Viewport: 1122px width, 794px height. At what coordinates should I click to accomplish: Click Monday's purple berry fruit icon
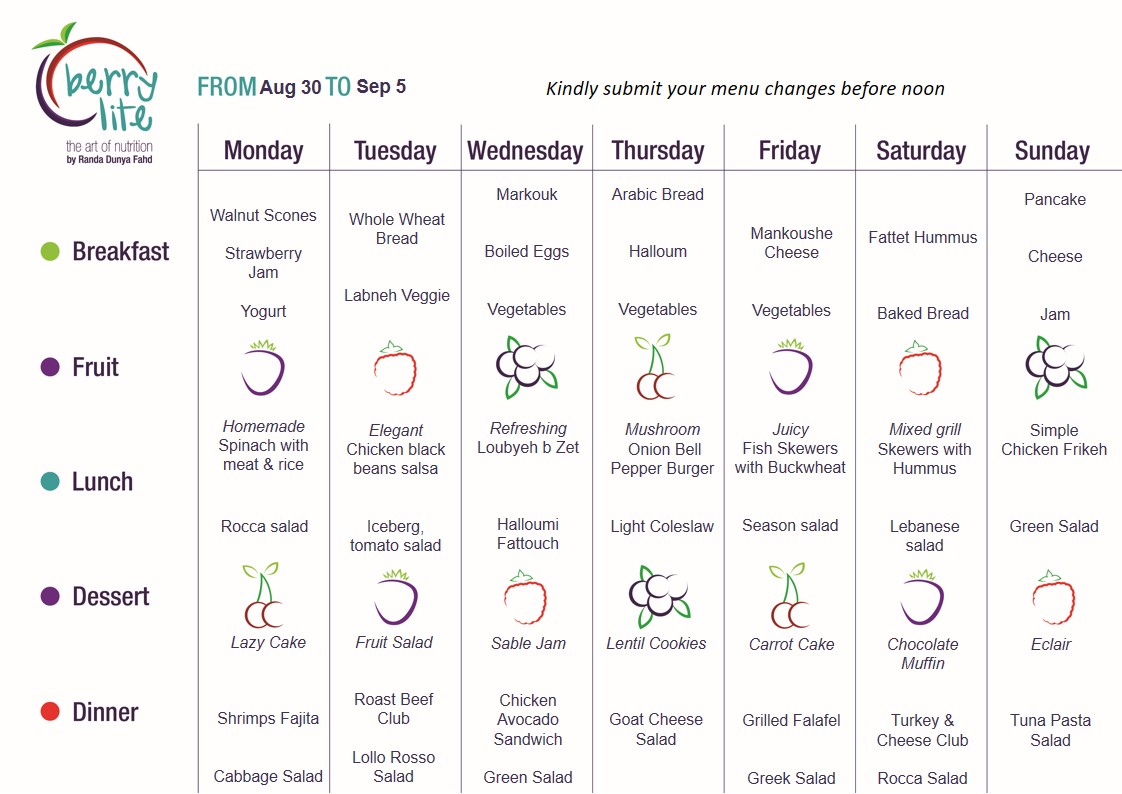263,368
